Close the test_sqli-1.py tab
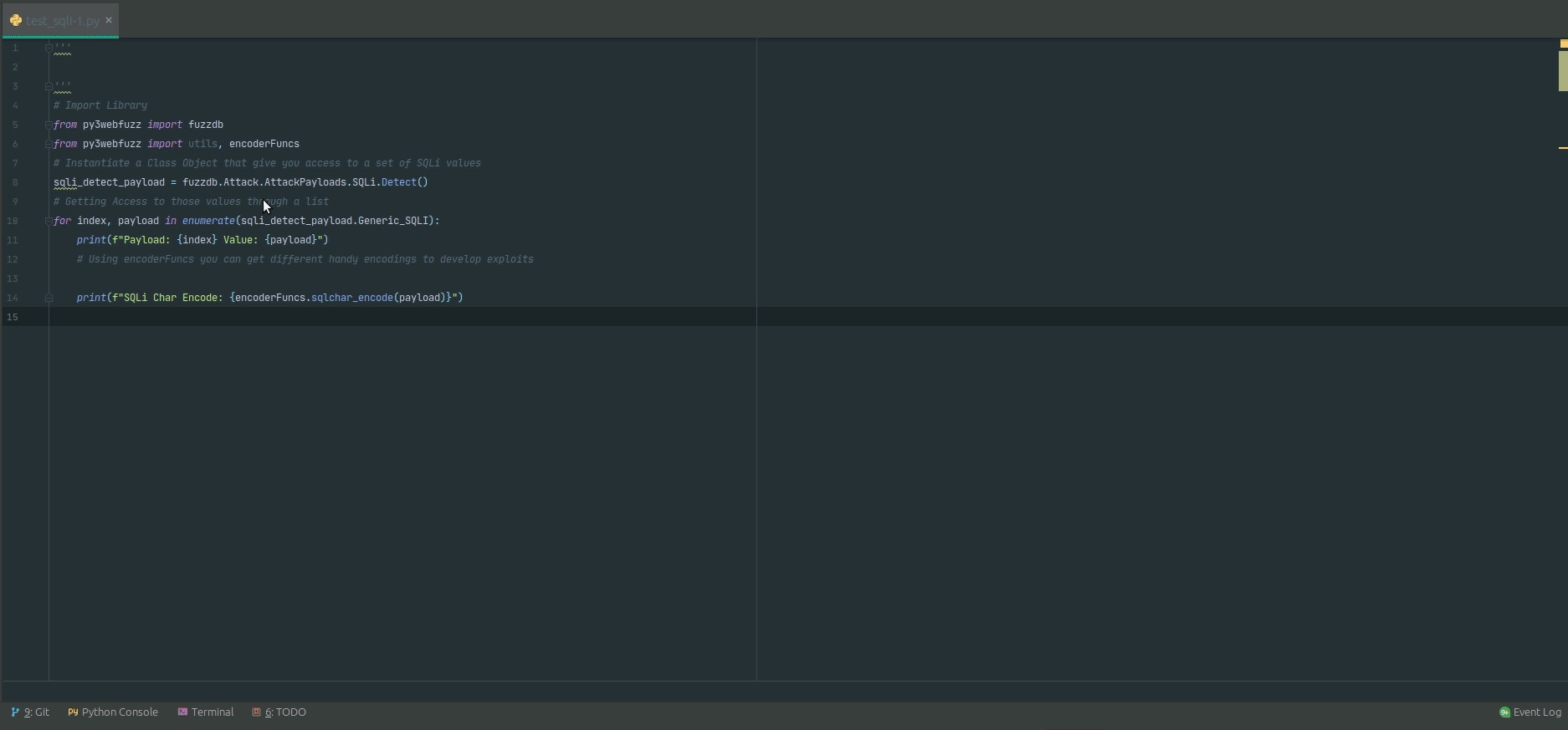The width and height of the screenshot is (1568, 730). coord(109,20)
